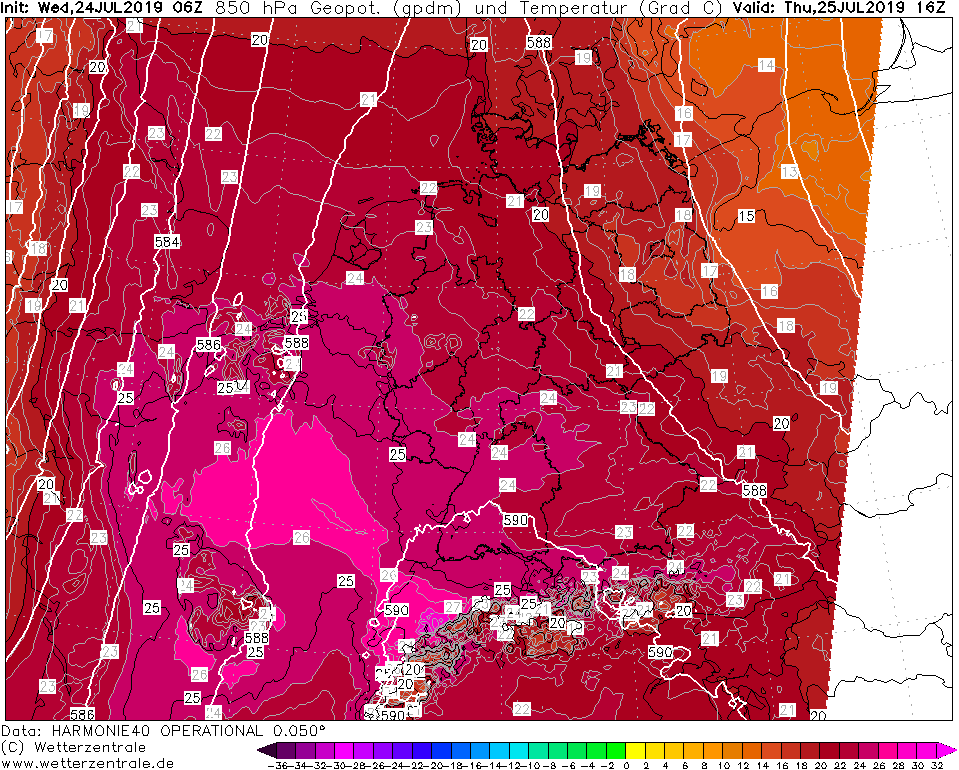Screen dimensions: 959x770
Task: Click the '0' legend tick label
Action: coord(626,765)
